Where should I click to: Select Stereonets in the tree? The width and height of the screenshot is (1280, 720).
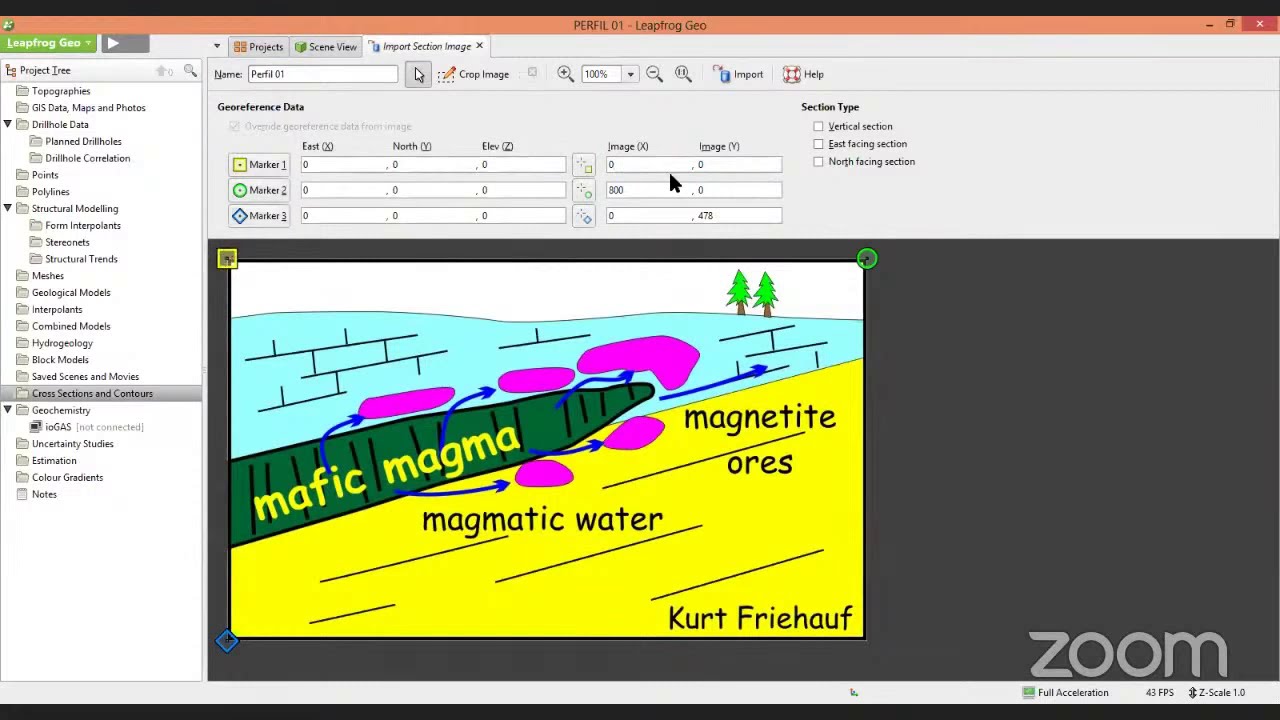pyautogui.click(x=67, y=243)
